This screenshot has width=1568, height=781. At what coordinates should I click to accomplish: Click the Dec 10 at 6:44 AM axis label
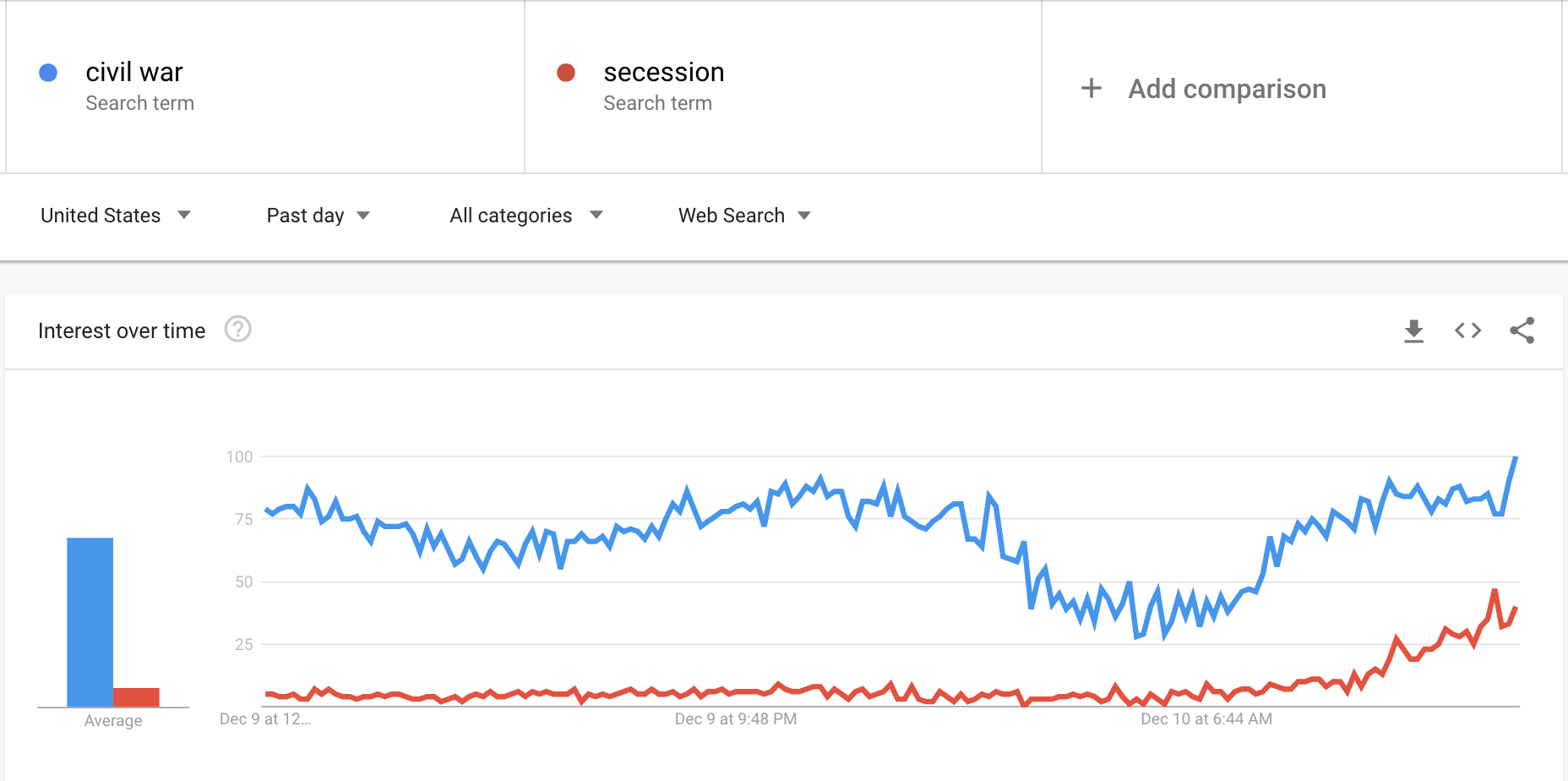1206,719
